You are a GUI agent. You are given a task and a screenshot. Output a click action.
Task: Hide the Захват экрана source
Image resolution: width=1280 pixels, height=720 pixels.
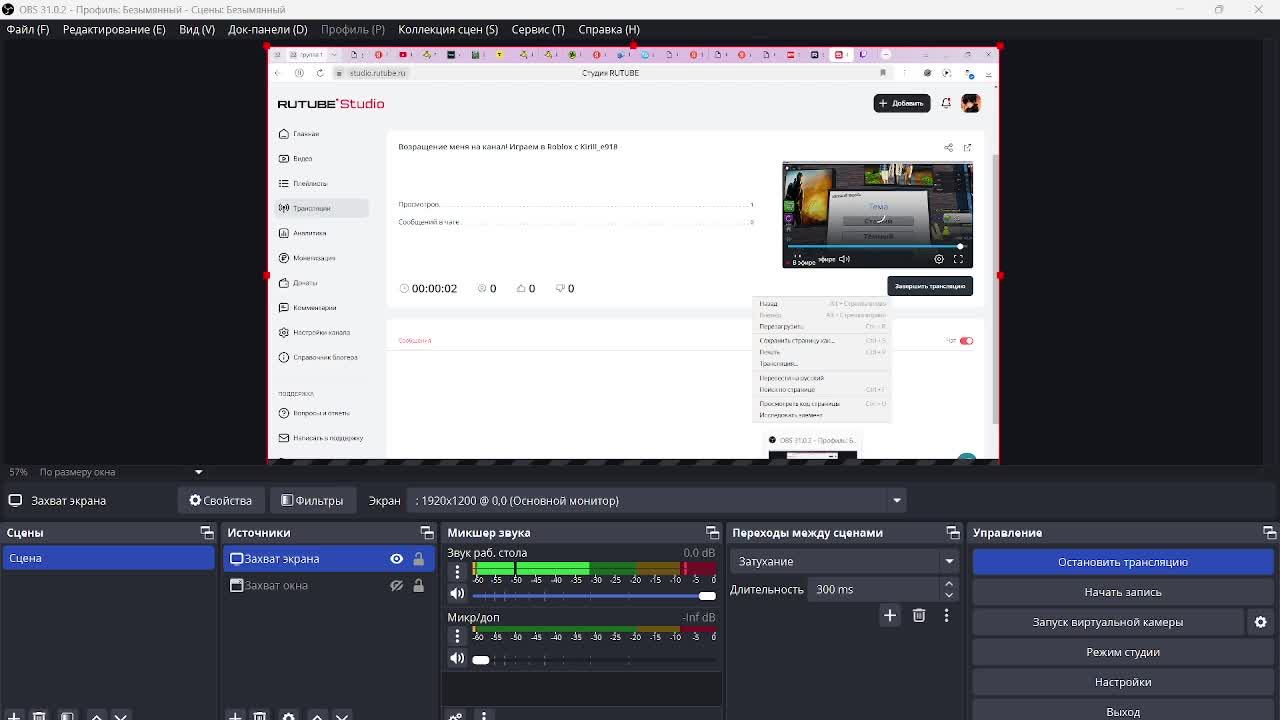[397, 559]
